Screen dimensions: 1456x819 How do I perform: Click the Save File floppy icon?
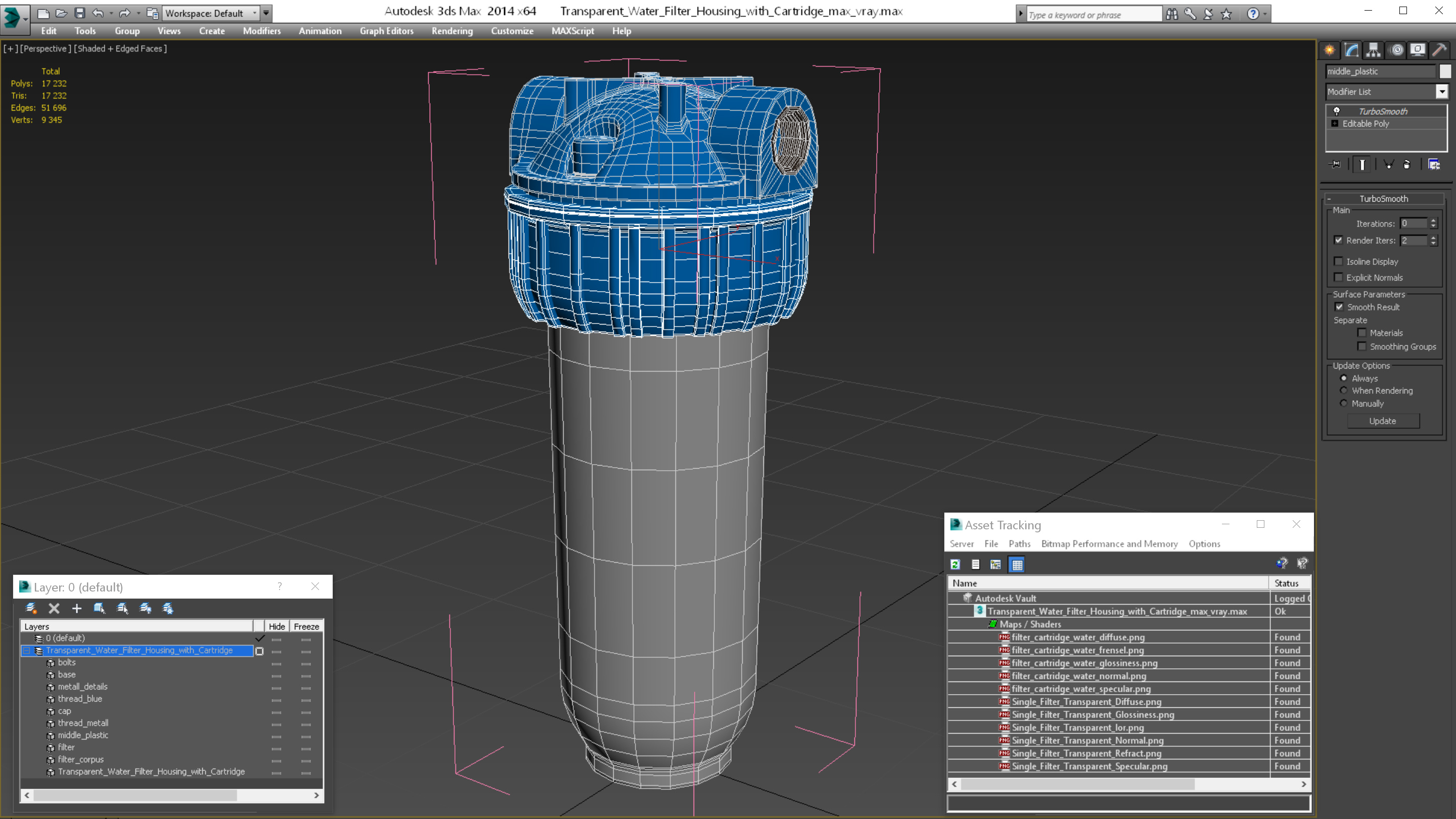(x=80, y=13)
